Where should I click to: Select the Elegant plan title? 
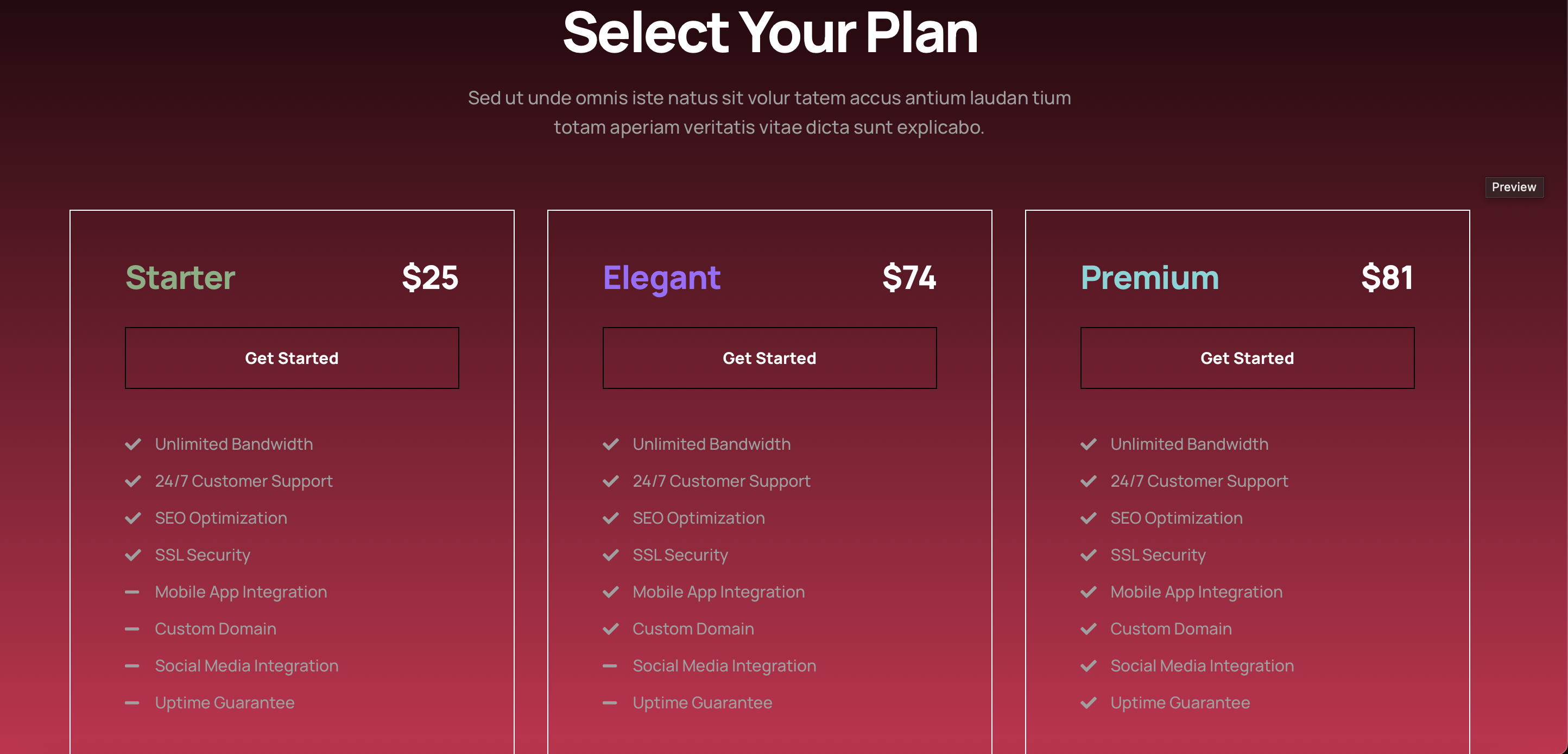pyautogui.click(x=661, y=278)
